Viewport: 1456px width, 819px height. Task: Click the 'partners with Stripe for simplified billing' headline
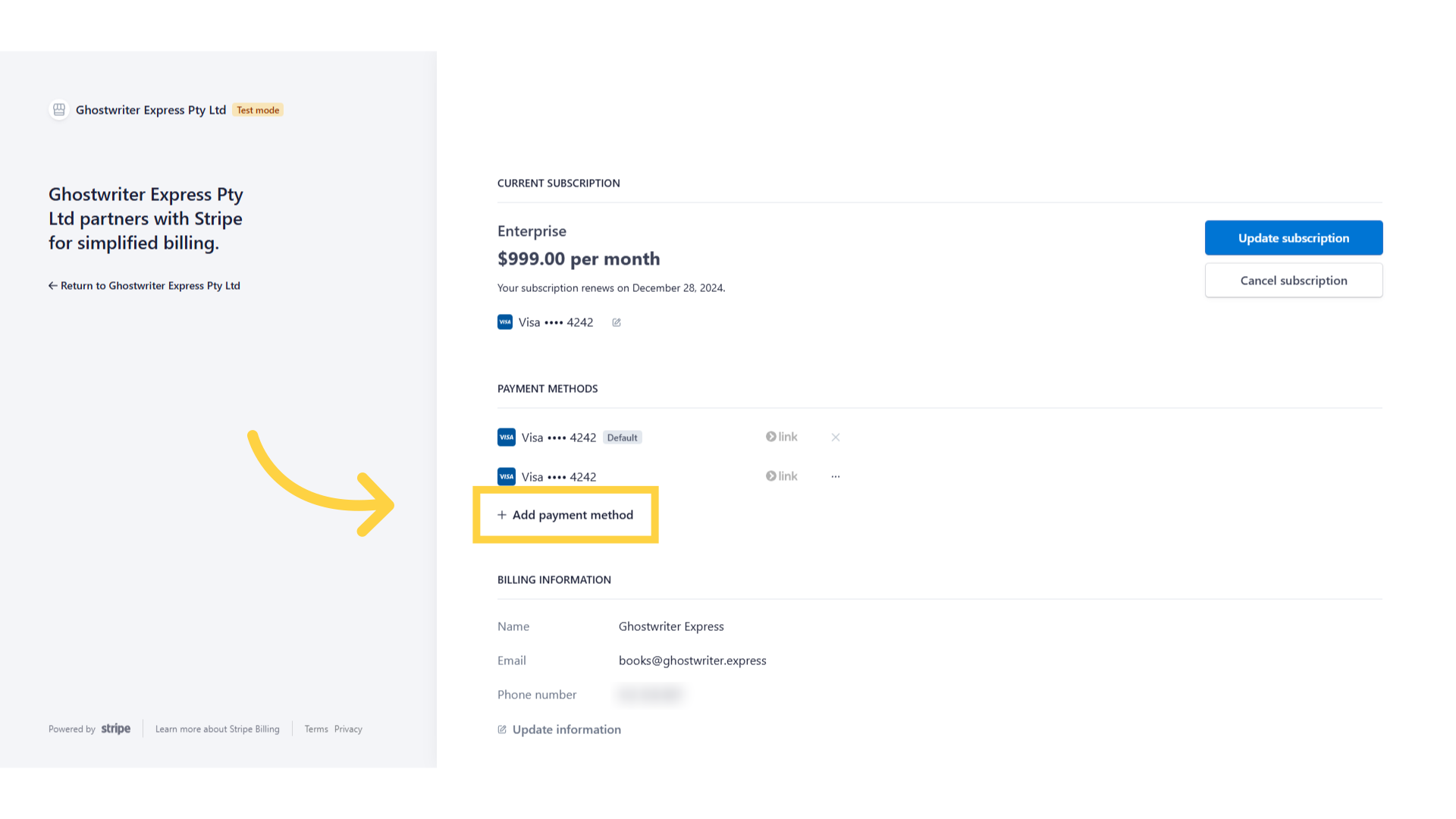(146, 218)
